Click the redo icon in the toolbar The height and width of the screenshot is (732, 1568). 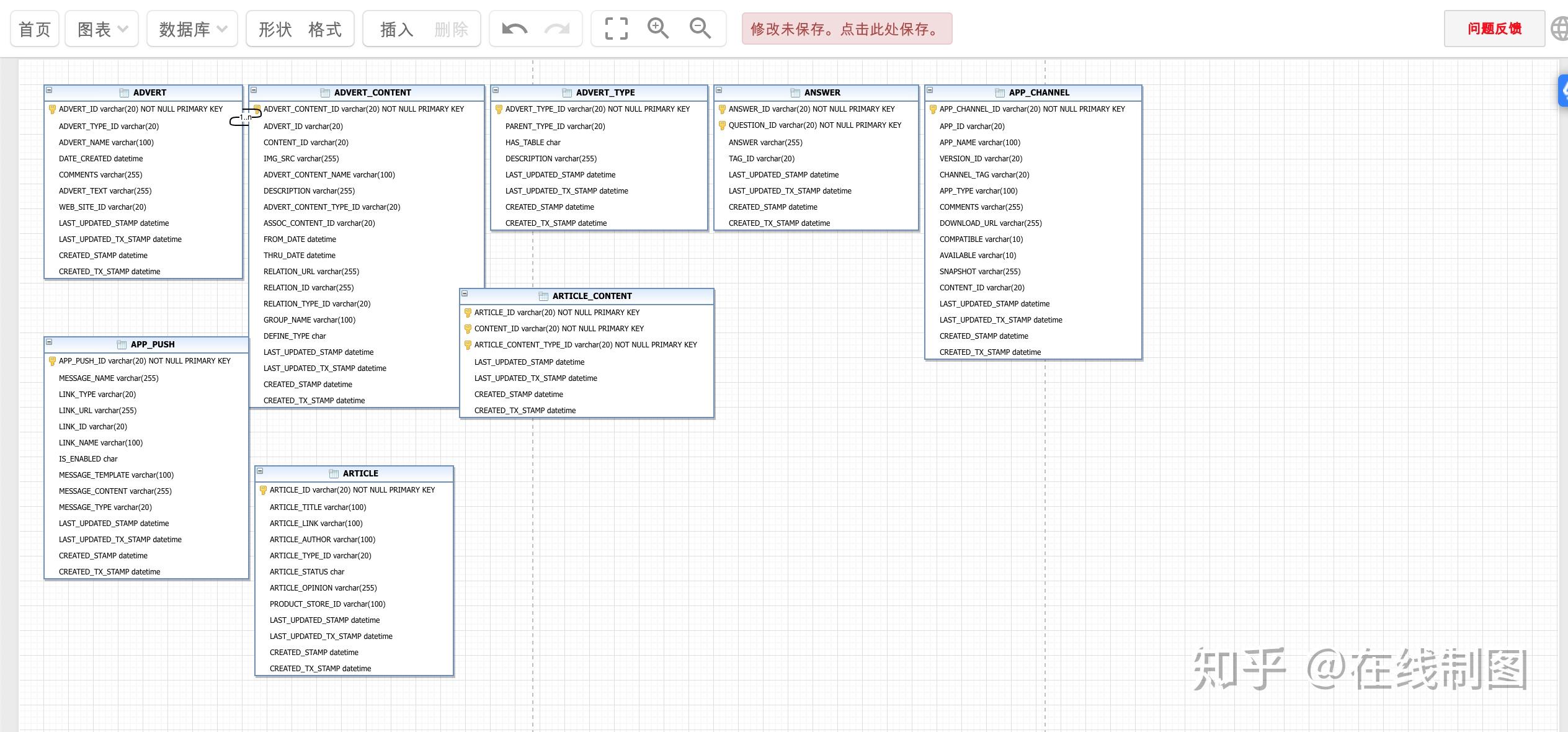557,29
